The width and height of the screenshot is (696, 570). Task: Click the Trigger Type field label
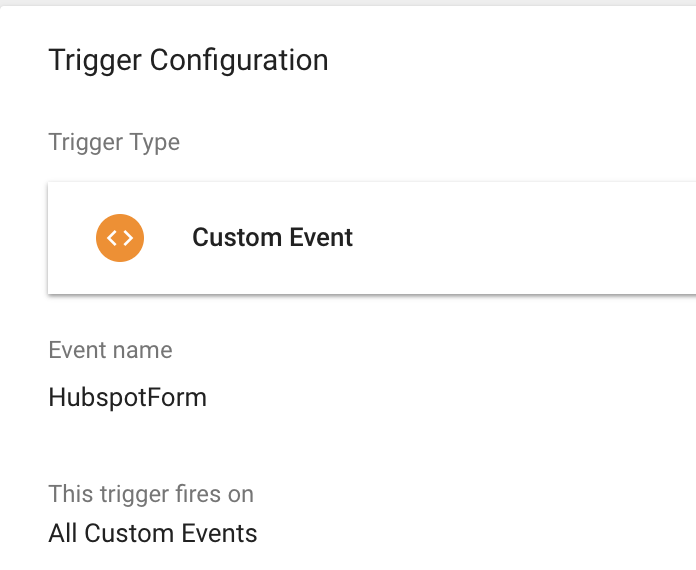(114, 142)
